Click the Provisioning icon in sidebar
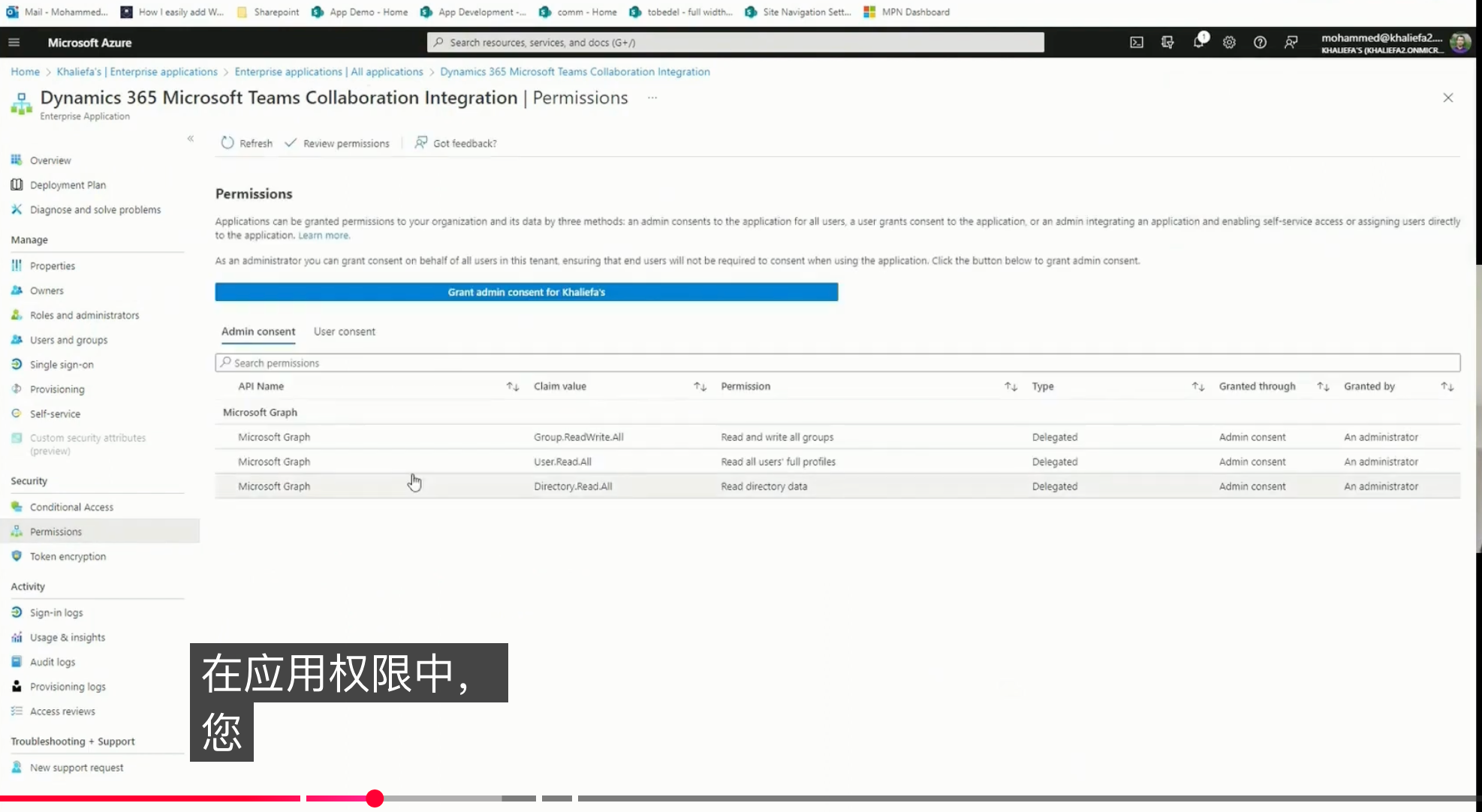1482x812 pixels. point(17,389)
